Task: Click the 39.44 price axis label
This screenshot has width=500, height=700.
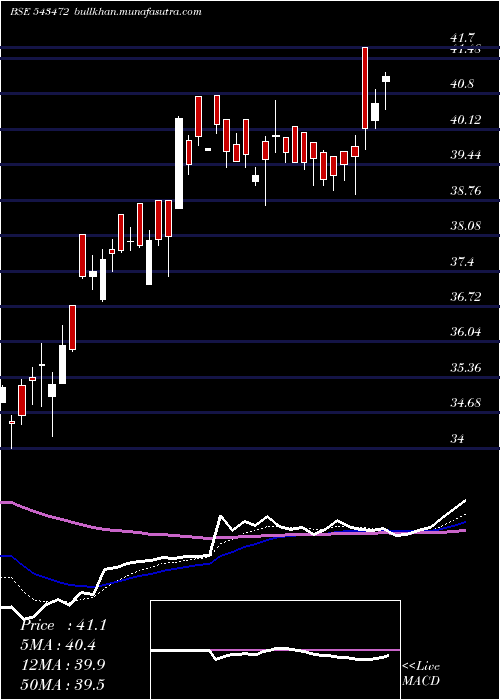Action: click(x=467, y=155)
